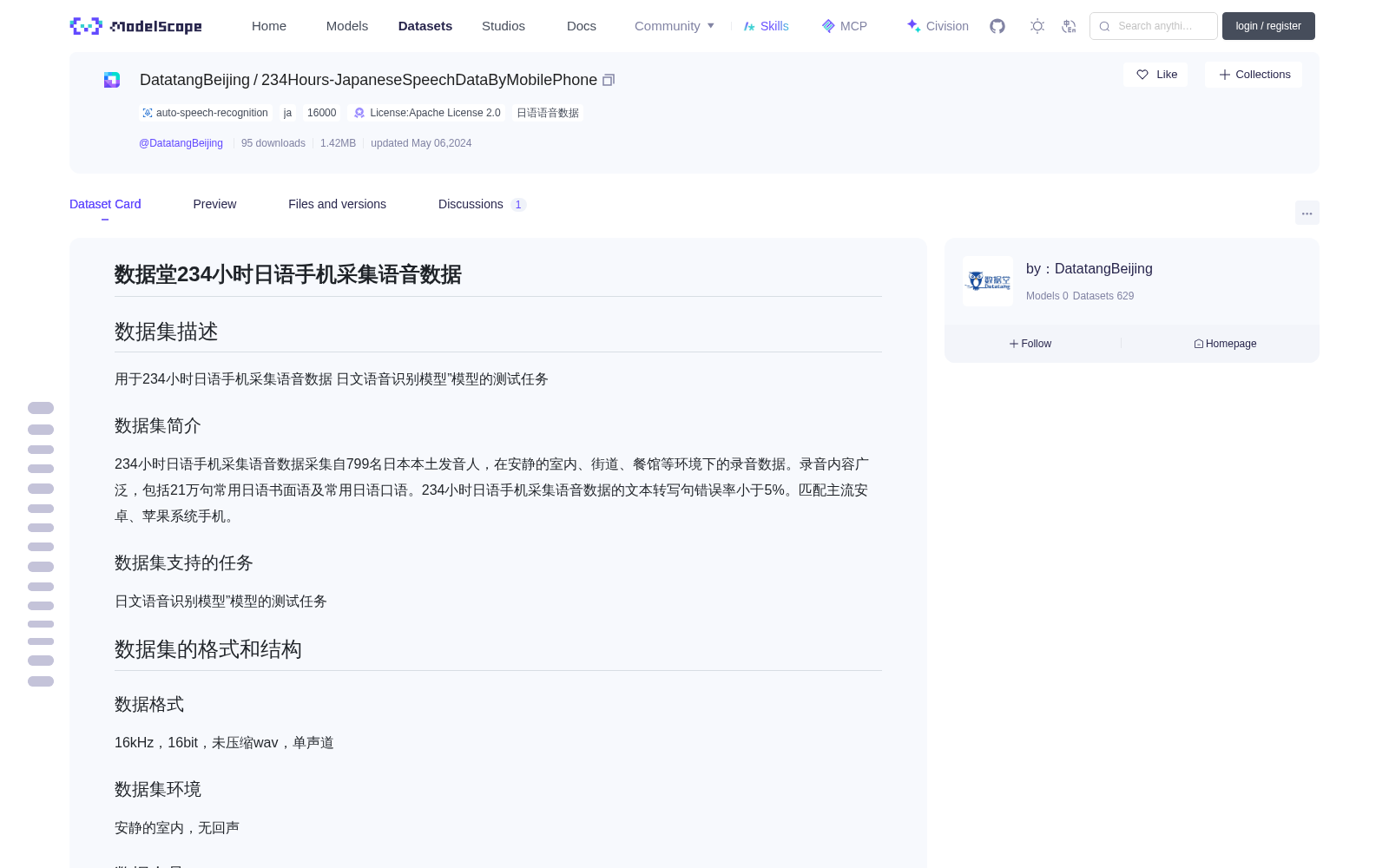Open the Skills page
Image resolution: width=1389 pixels, height=868 pixels.
point(767,26)
